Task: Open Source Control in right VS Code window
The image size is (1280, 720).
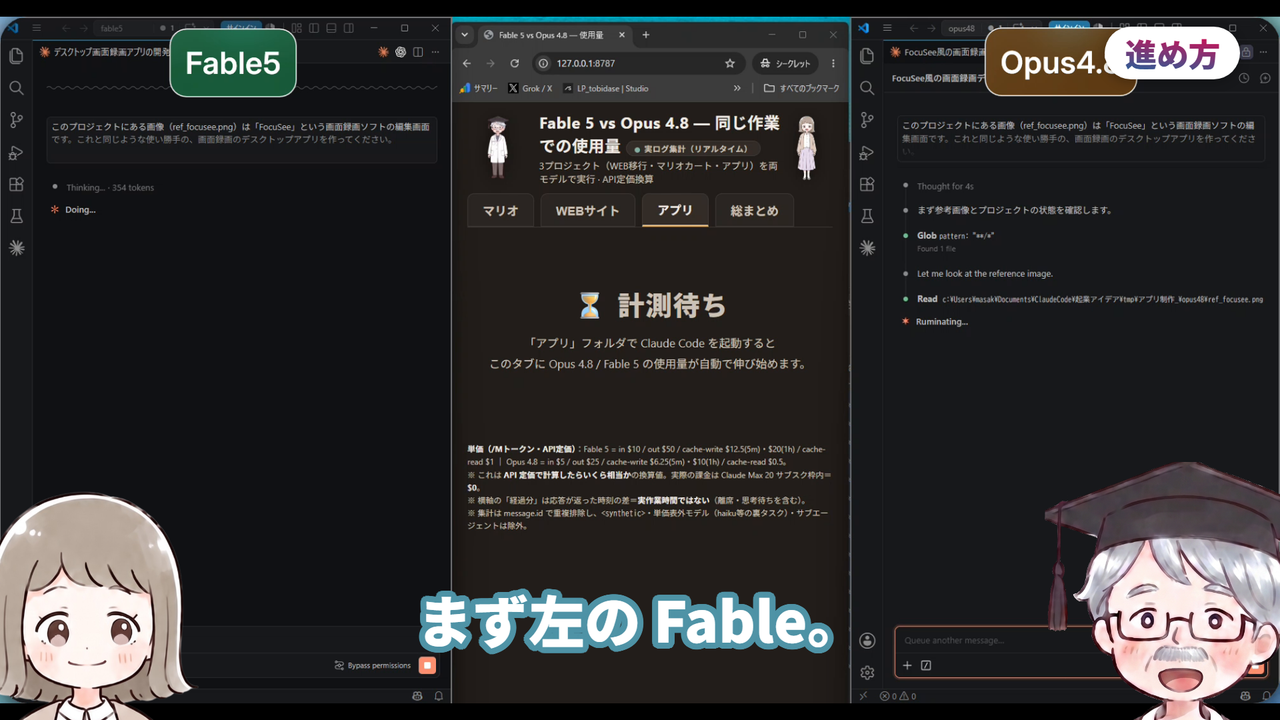Action: (x=867, y=120)
